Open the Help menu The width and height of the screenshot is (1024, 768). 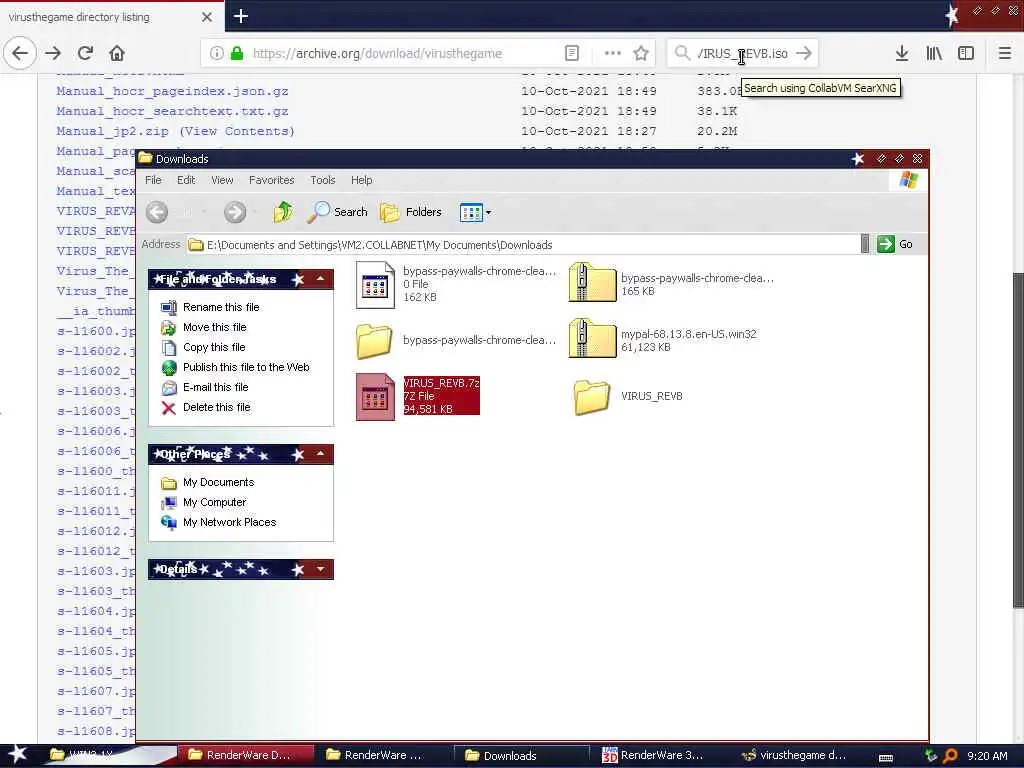coord(361,180)
